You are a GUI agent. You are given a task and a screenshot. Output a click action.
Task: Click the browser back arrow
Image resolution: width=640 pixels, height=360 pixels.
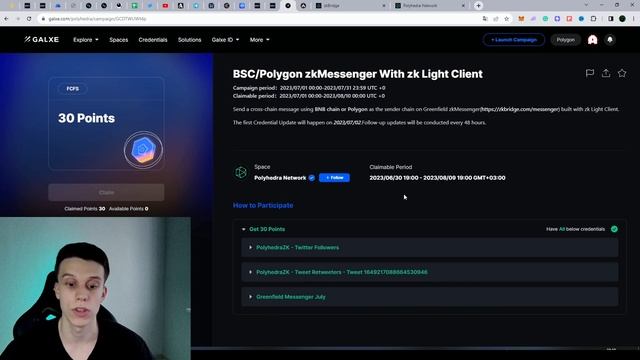(6, 19)
